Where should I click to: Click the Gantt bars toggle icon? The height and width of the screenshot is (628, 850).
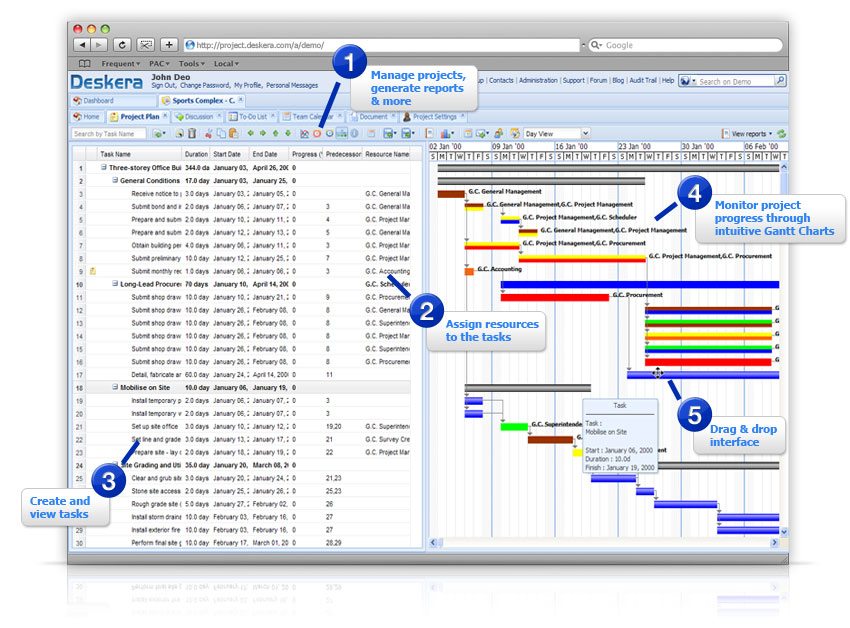342,133
